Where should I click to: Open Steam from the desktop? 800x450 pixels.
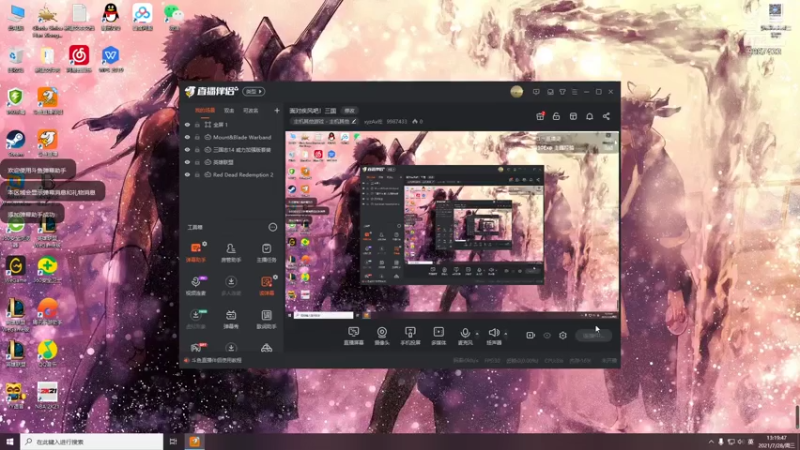(16, 143)
